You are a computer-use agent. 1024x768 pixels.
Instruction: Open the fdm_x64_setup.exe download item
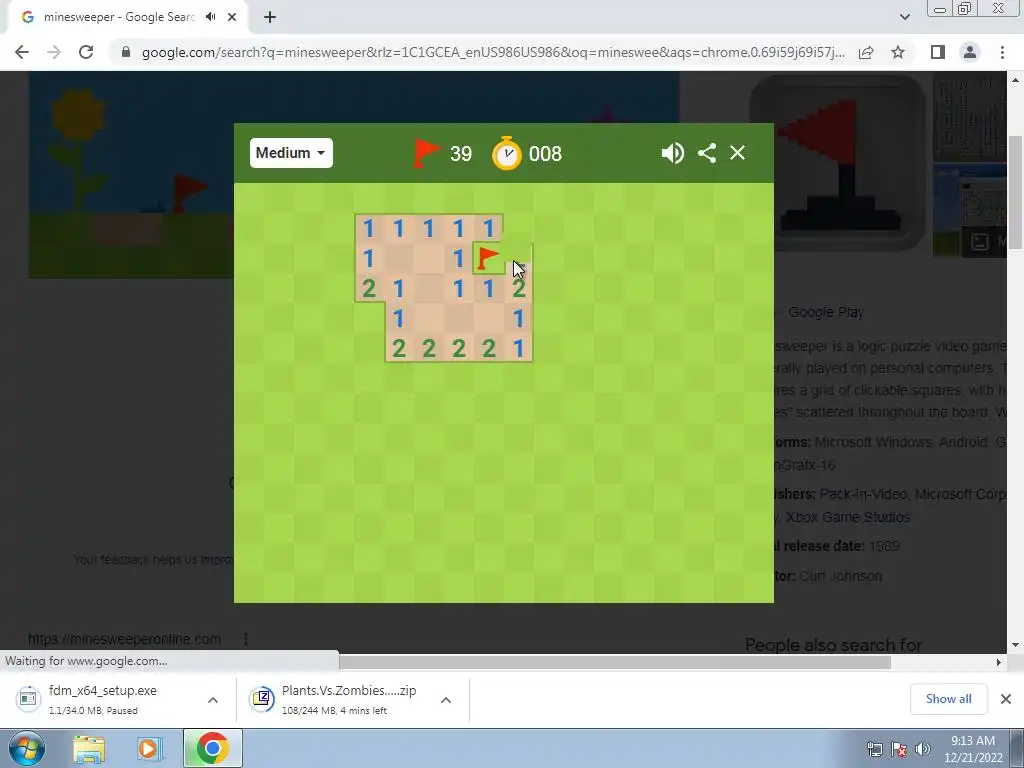pos(104,699)
